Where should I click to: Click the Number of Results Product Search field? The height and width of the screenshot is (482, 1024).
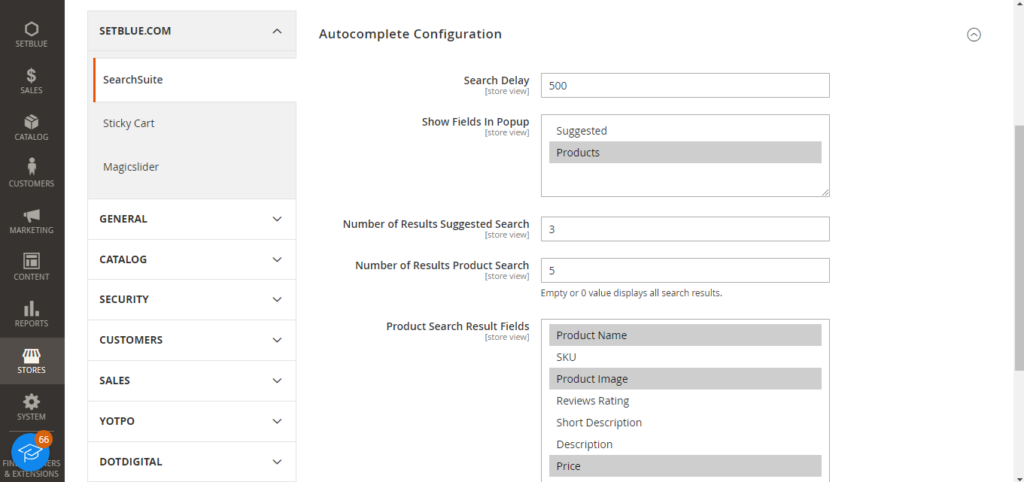(684, 271)
